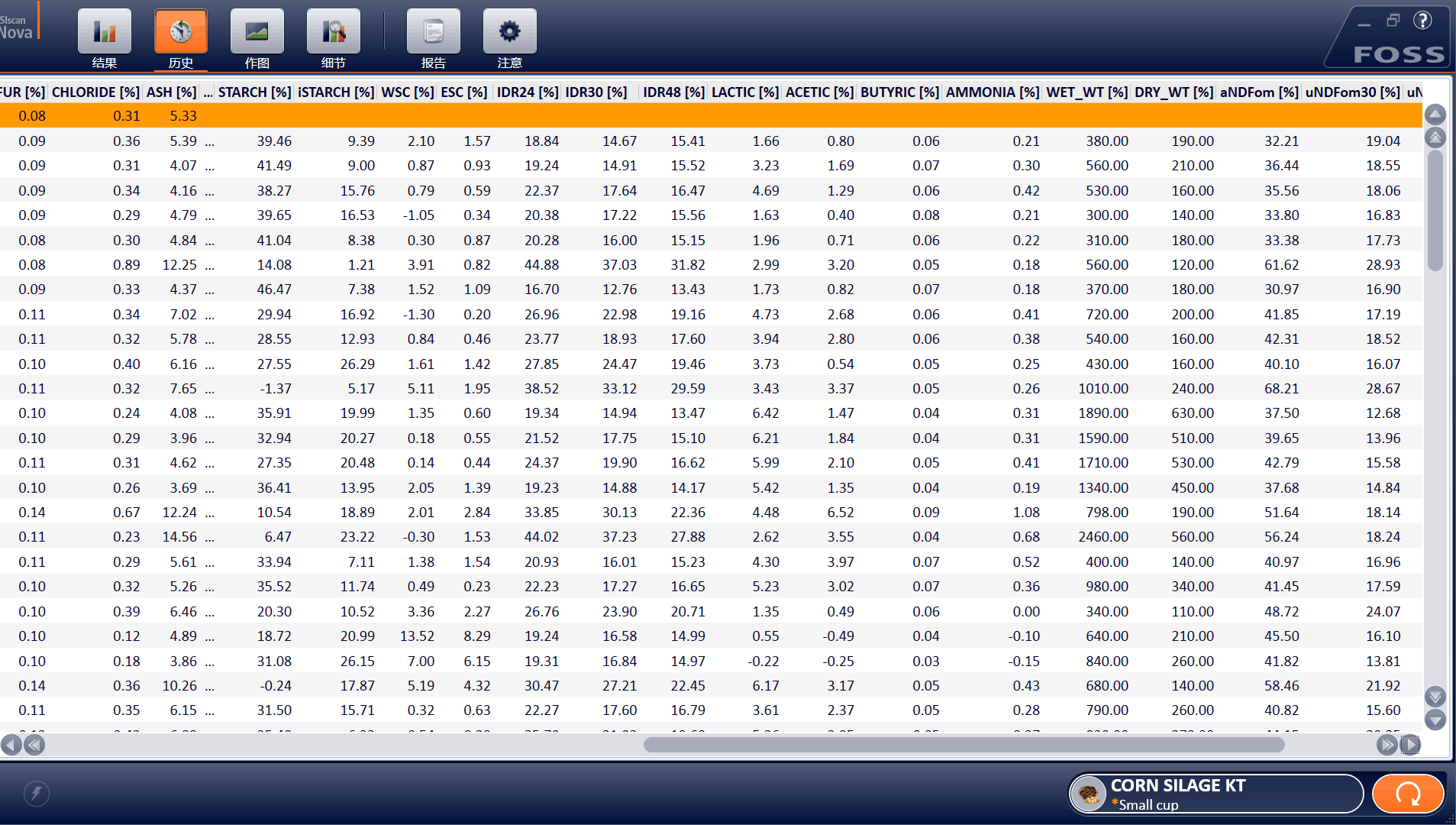Jump table up with single up arrow
The height and width of the screenshot is (825, 1456).
[x=1435, y=115]
